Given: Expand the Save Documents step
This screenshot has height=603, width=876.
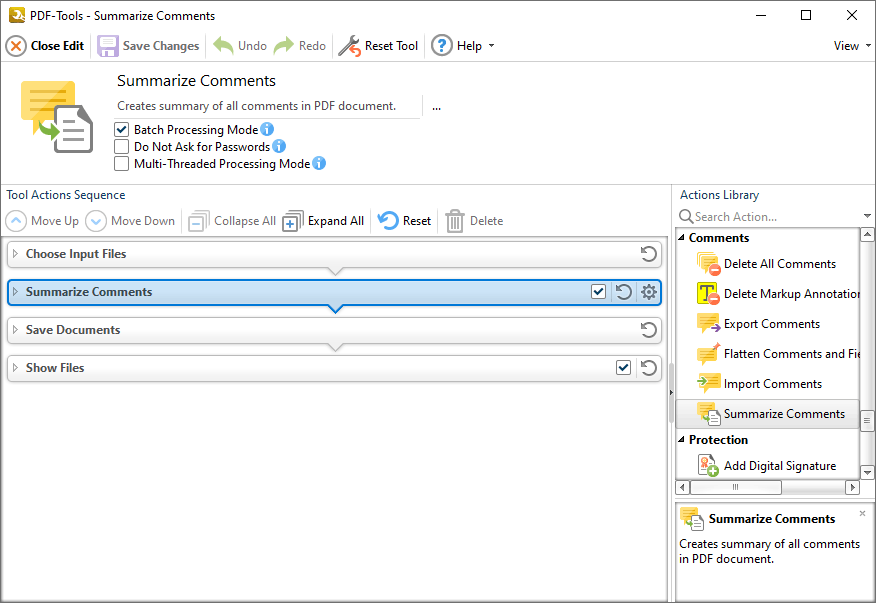Looking at the screenshot, I should [x=16, y=330].
